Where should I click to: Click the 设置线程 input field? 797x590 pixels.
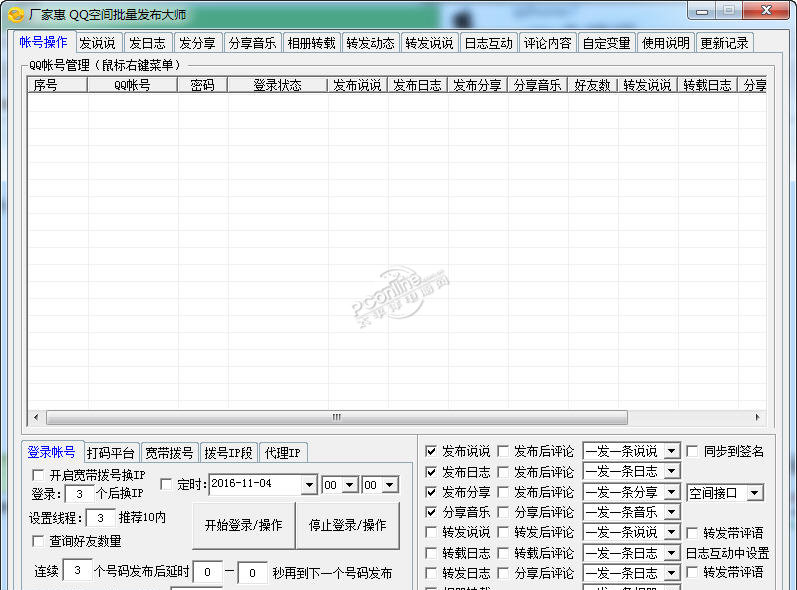coord(100,518)
